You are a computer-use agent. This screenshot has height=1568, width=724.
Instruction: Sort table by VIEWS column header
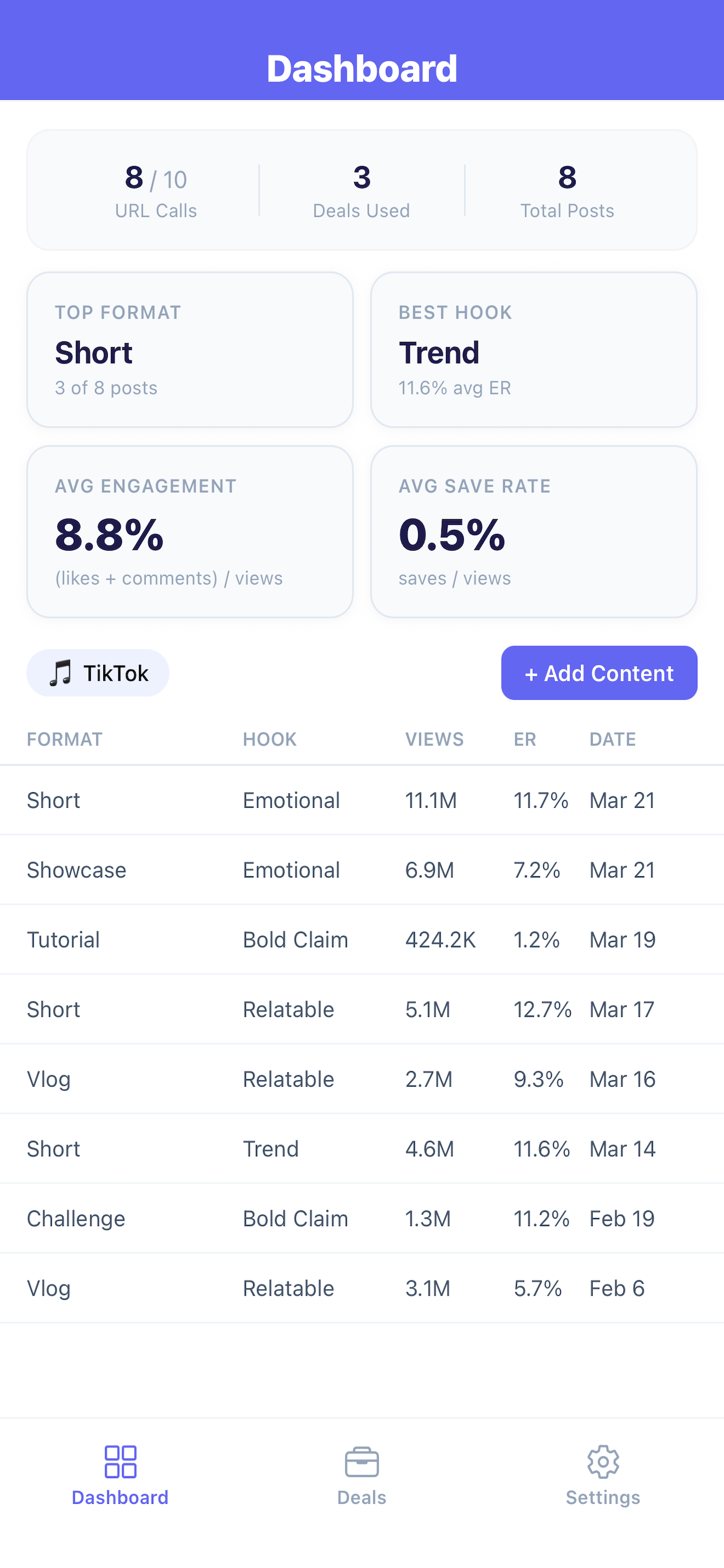(434, 740)
